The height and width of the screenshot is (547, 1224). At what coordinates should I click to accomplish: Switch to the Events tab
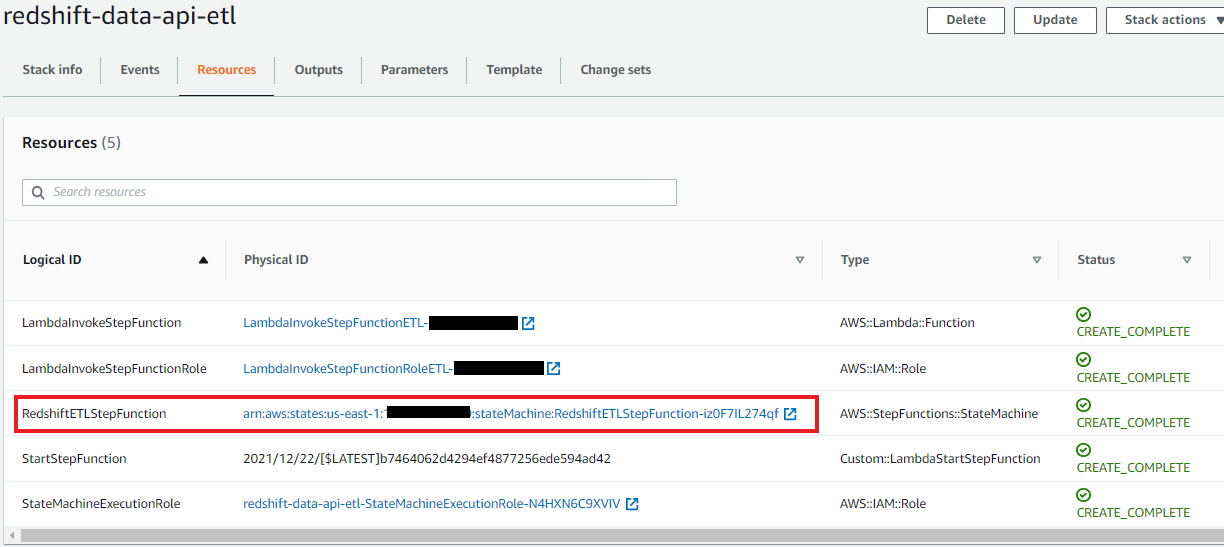click(x=140, y=70)
